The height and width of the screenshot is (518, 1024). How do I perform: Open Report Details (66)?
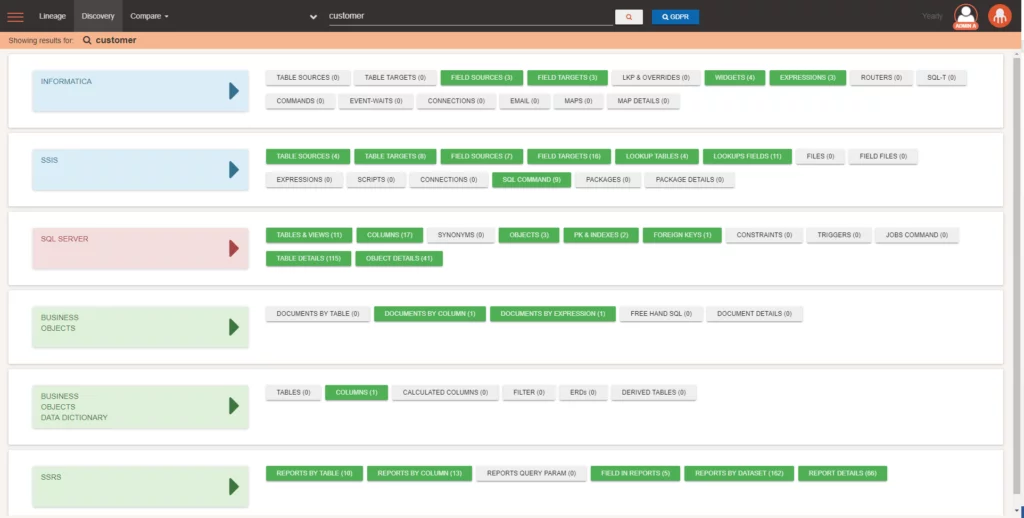click(842, 474)
